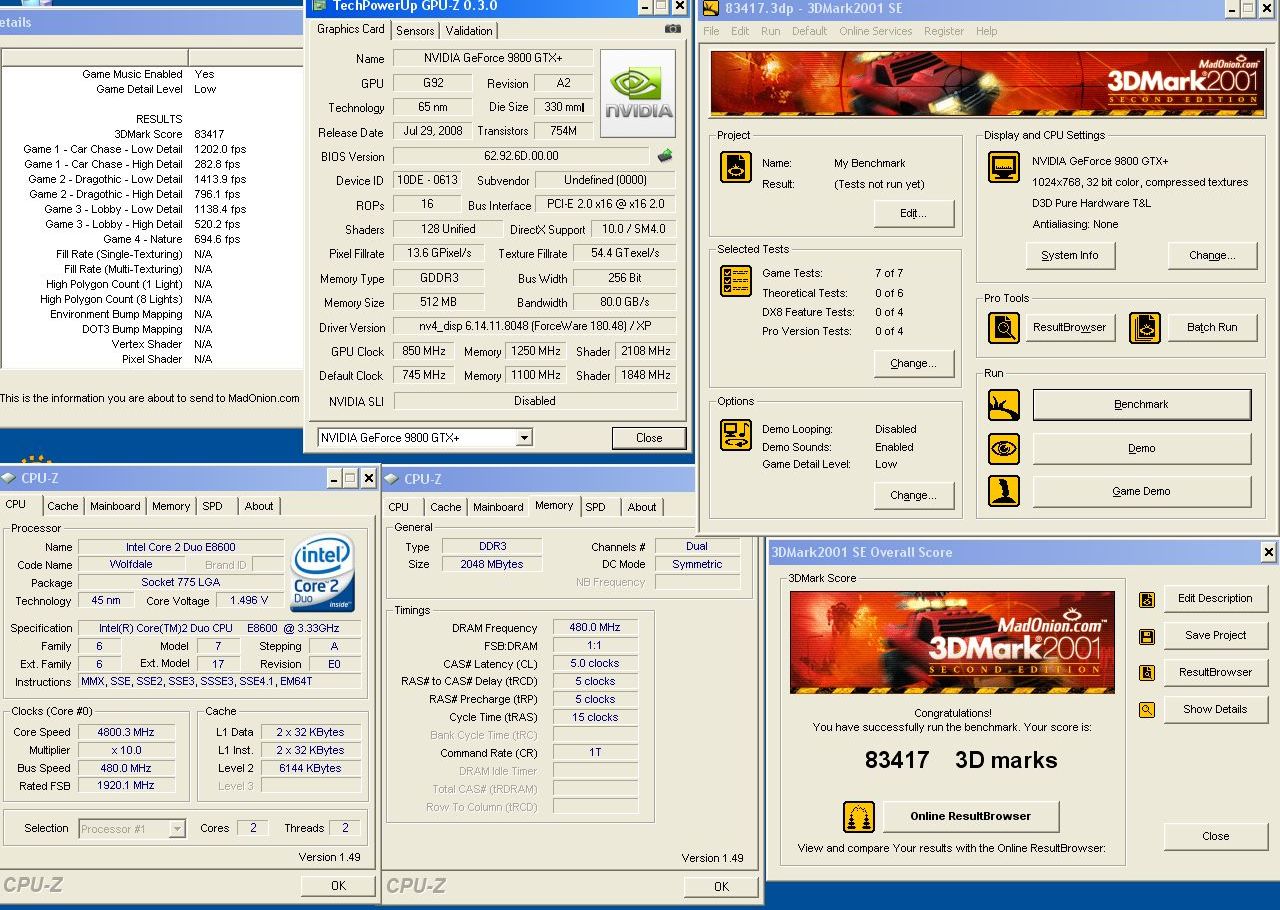The width and height of the screenshot is (1280, 910).
Task: Click the Edit Description button
Action: [x=1215, y=598]
